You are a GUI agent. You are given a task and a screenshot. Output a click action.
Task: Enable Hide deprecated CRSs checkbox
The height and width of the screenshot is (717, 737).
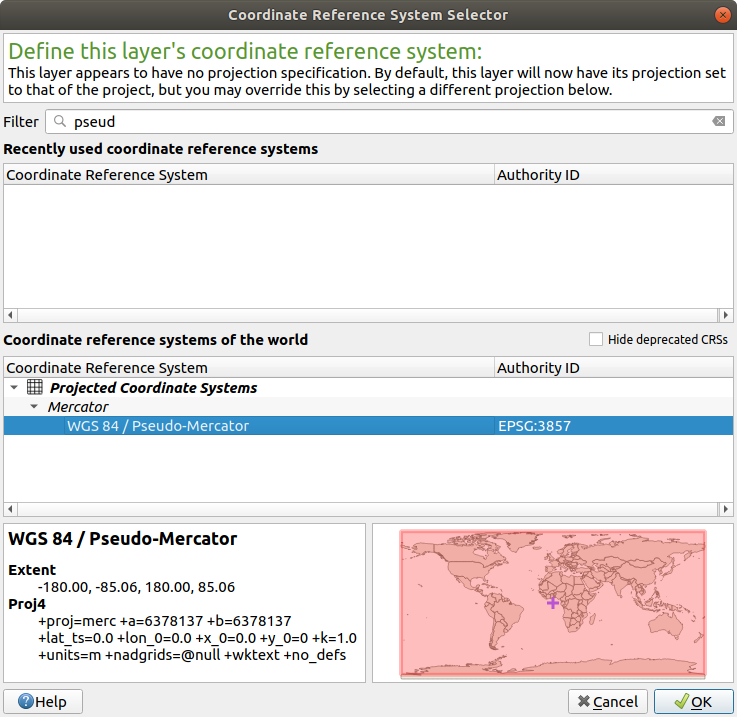pos(596,340)
